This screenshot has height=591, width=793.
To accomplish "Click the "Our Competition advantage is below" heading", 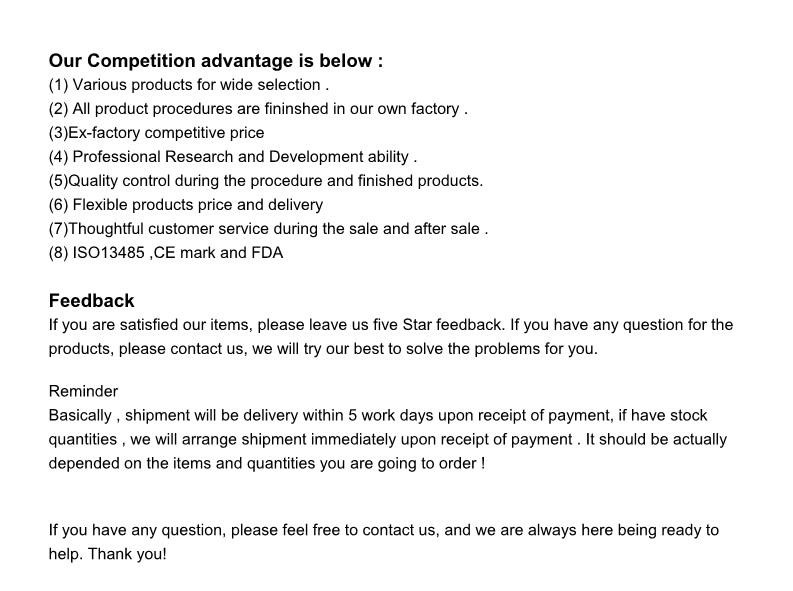I will [x=216, y=61].
